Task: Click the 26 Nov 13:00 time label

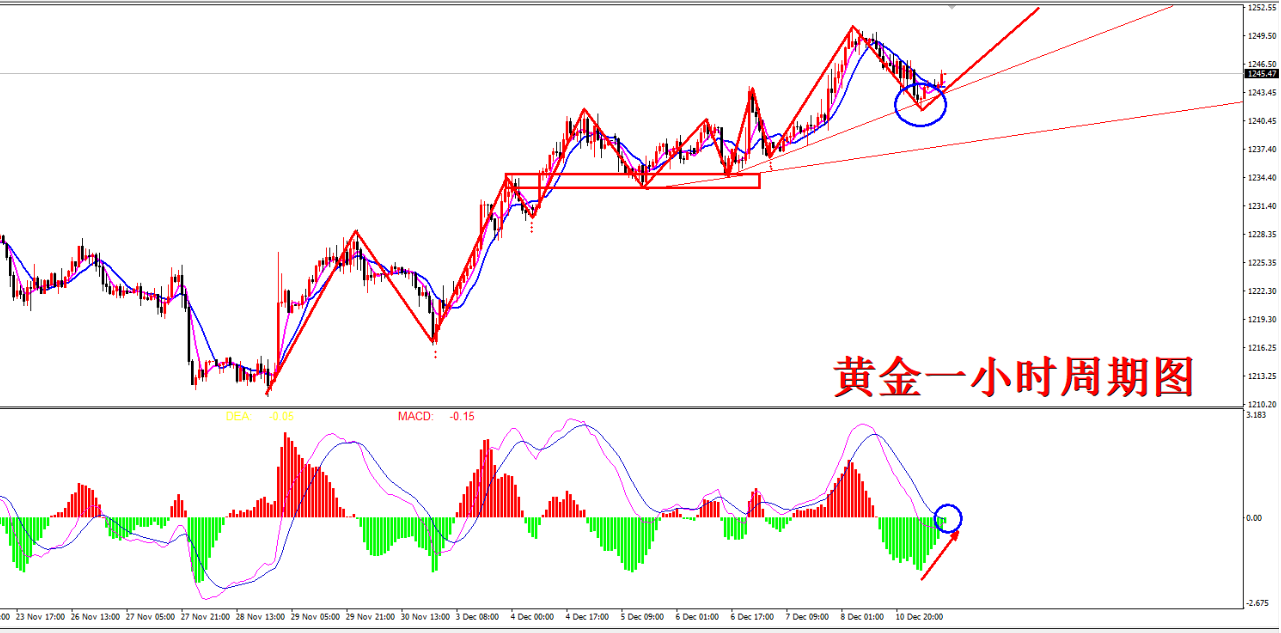Action: tap(96, 617)
